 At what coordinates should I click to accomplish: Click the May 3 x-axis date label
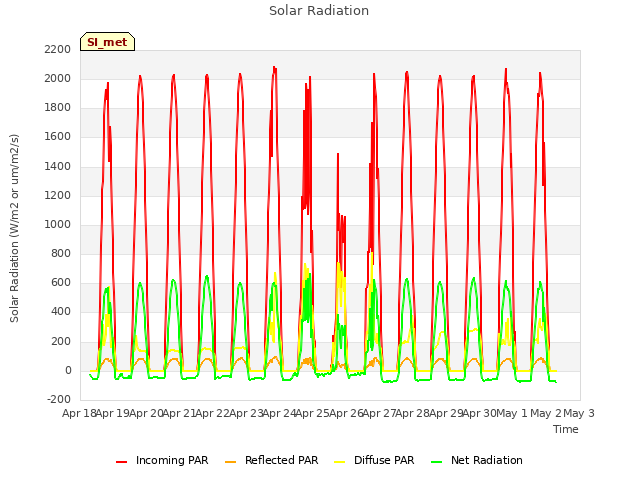click(579, 413)
